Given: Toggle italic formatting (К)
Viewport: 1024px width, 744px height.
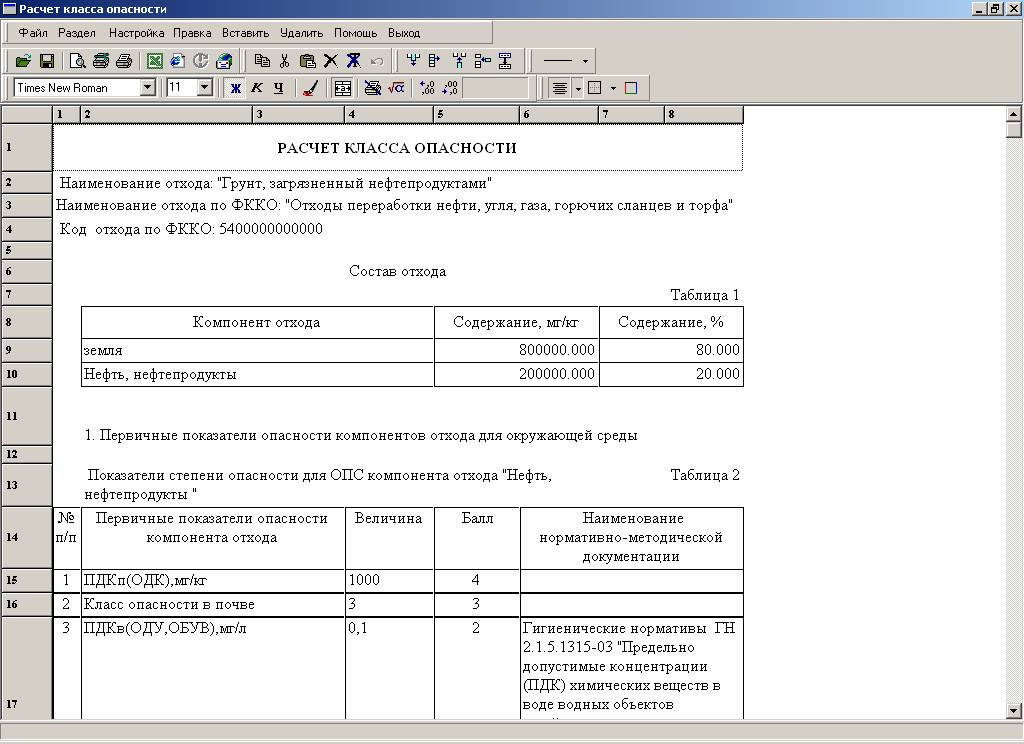Looking at the screenshot, I should point(257,88).
